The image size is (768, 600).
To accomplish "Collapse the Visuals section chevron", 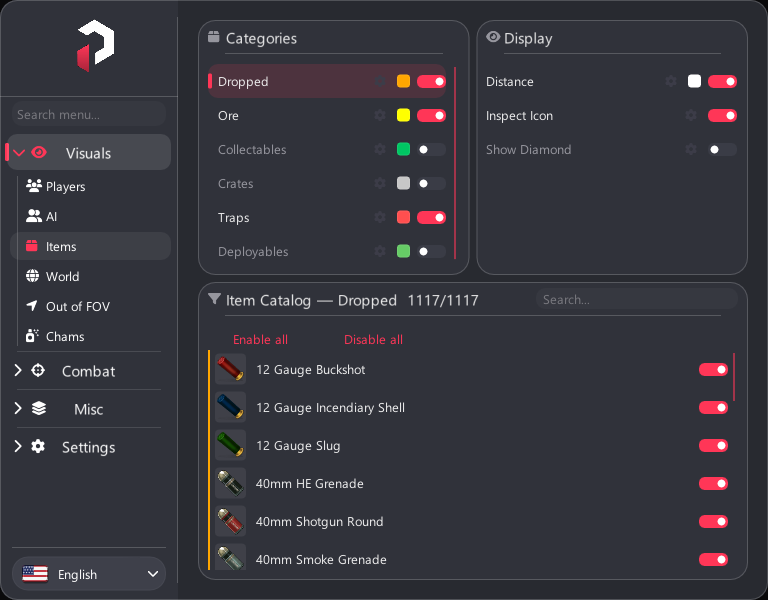I will click(x=19, y=153).
